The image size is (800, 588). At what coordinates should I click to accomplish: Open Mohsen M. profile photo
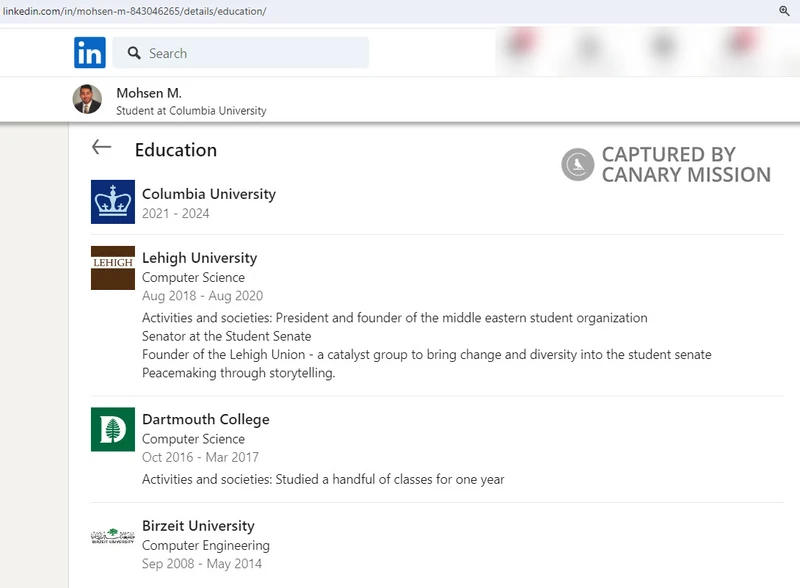coord(87,99)
